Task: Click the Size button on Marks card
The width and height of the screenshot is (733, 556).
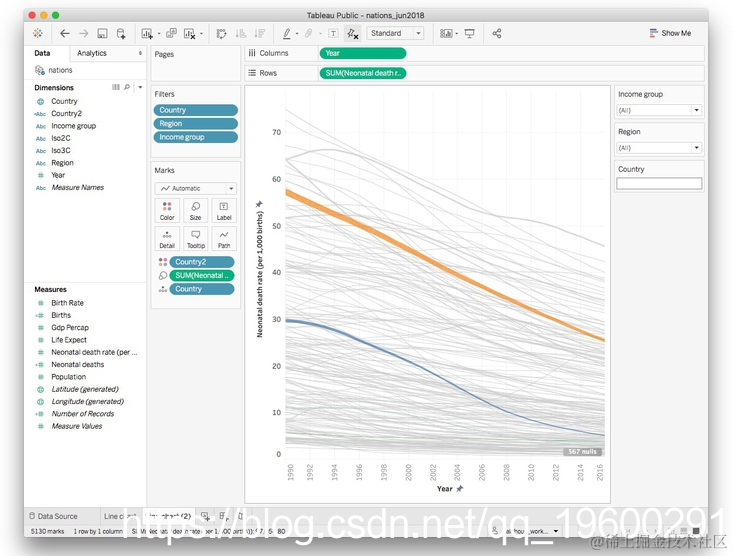Action: (x=195, y=210)
